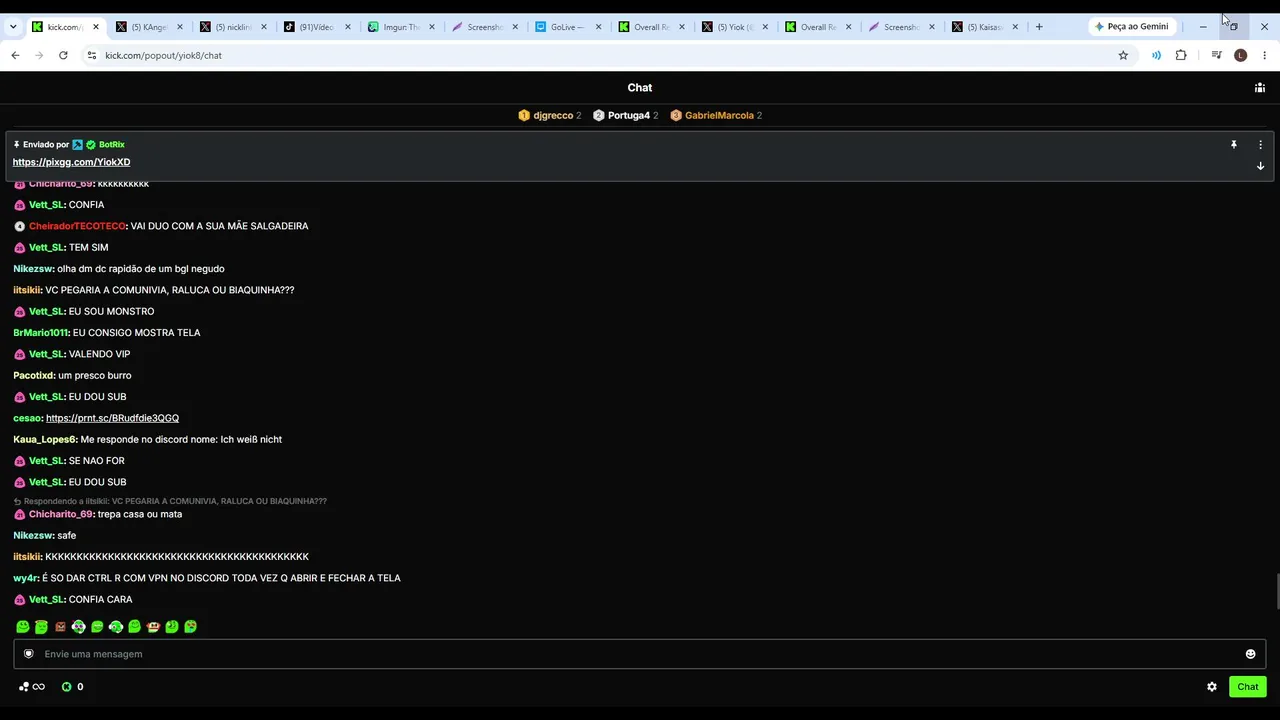Click username Pacotixd
This screenshot has height=720, width=1280.
(33, 375)
